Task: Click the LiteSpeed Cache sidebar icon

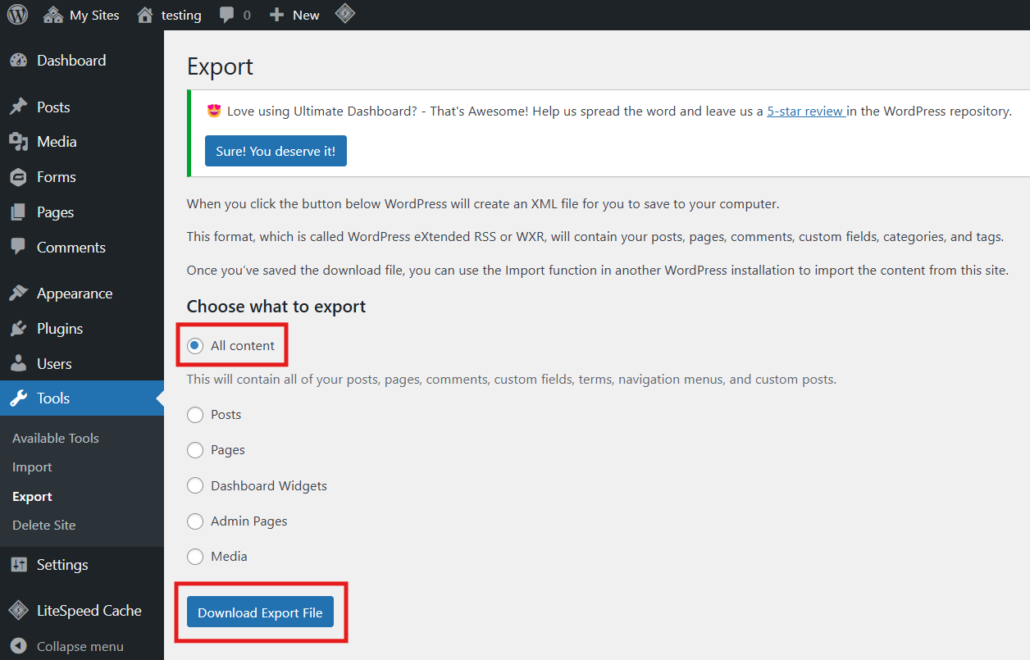Action: (18, 610)
